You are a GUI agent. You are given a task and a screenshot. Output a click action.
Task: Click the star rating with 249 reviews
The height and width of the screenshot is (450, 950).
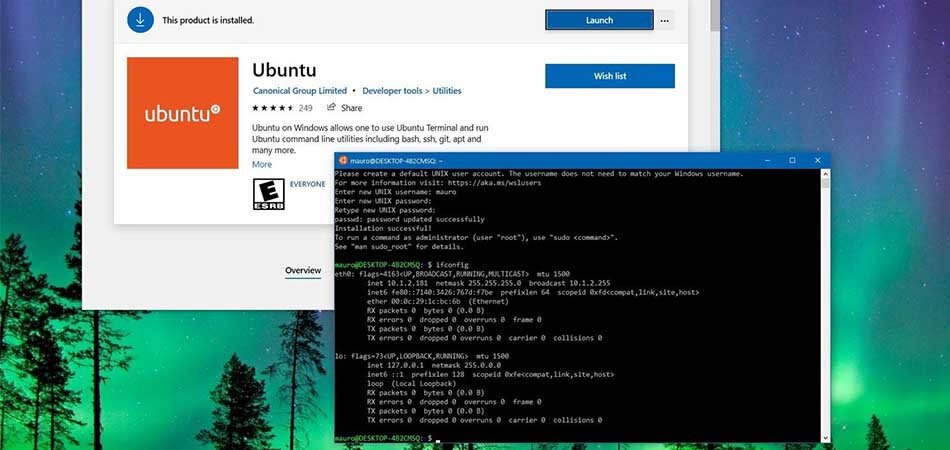pos(282,108)
